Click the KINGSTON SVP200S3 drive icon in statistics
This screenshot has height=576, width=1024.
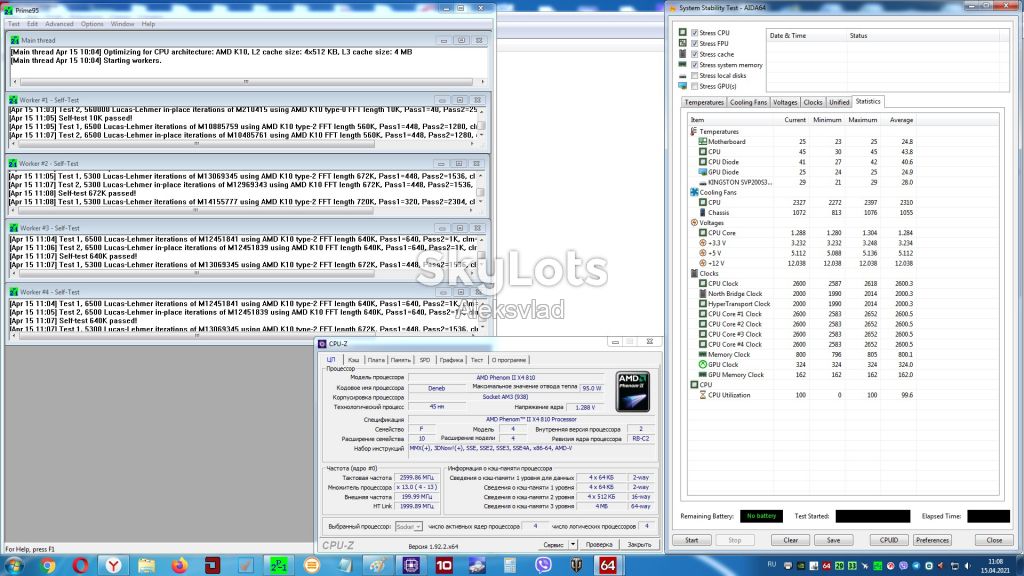click(x=703, y=182)
